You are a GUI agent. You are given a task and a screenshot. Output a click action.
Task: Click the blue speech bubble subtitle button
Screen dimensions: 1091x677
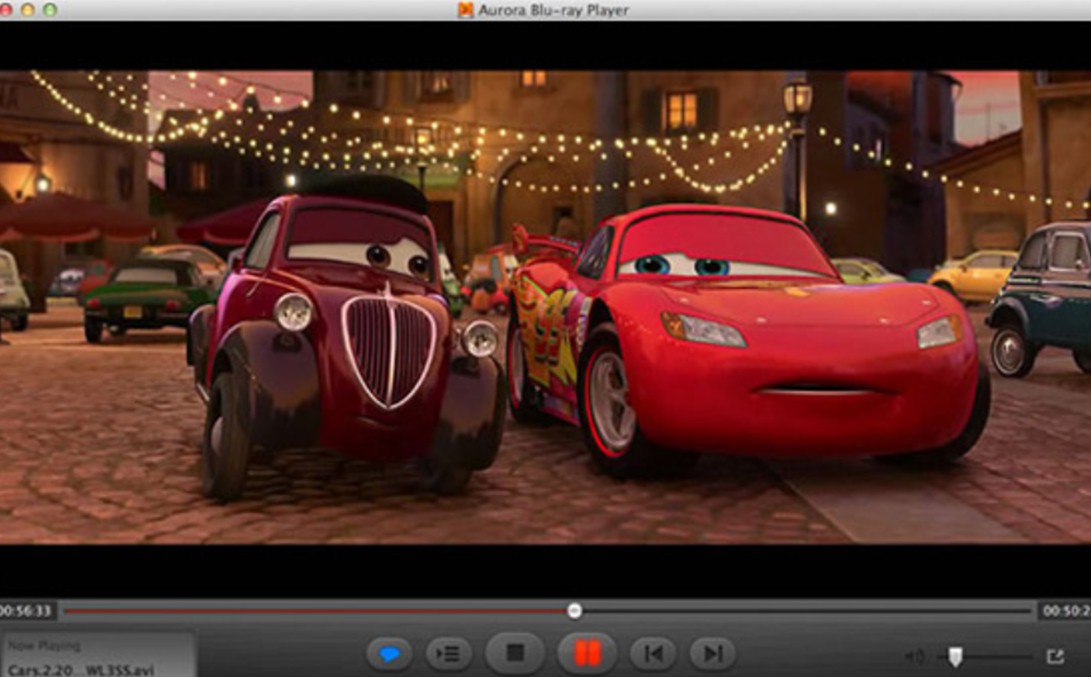click(x=389, y=653)
